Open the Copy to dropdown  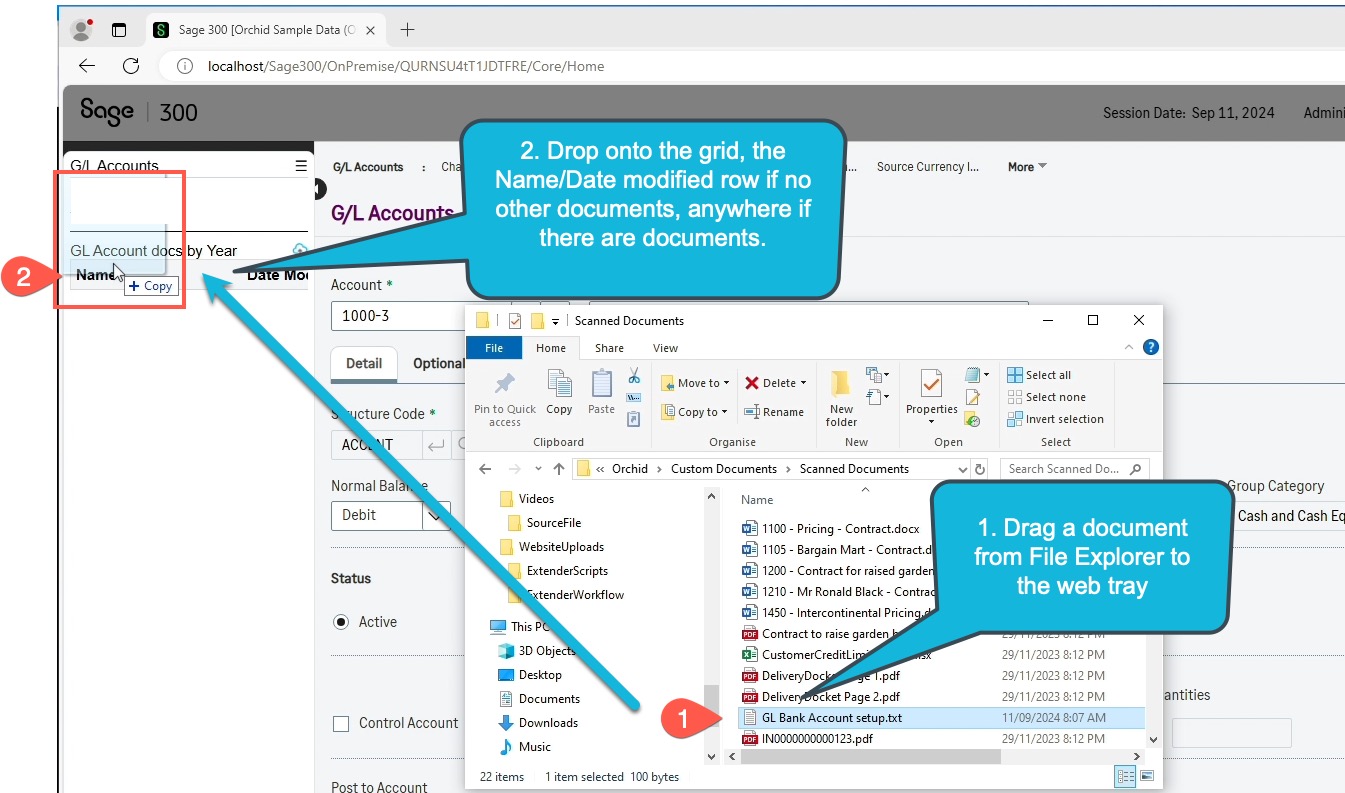[695, 411]
